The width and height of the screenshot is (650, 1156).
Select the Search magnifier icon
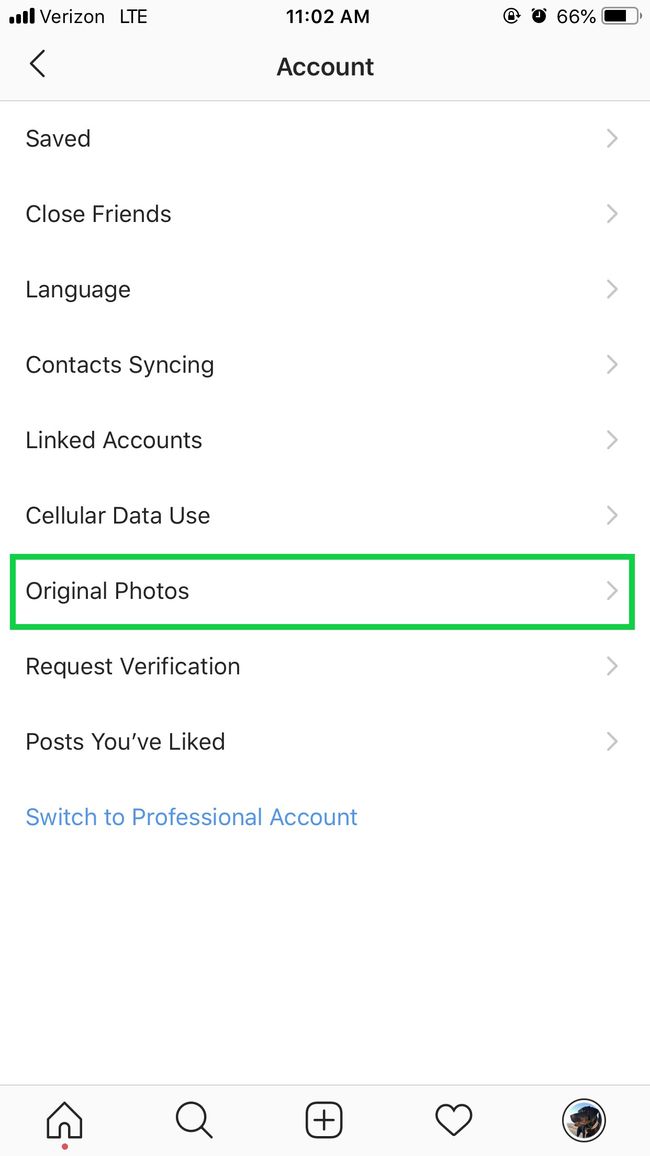tap(194, 1120)
